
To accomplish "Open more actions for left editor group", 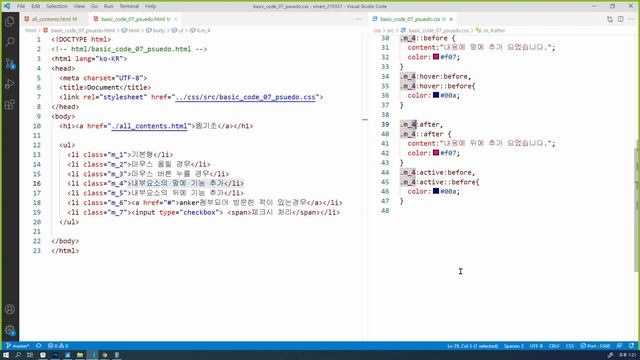I will (x=358, y=19).
